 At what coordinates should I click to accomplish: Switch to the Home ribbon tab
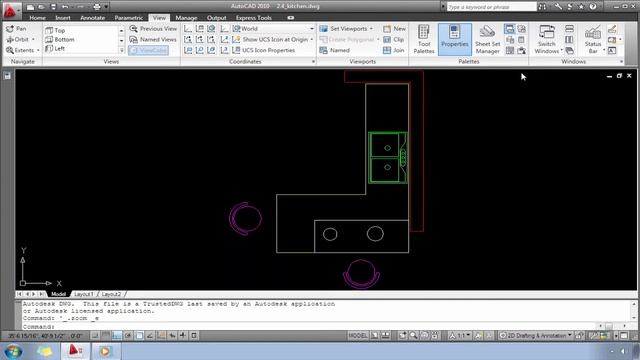coord(37,18)
